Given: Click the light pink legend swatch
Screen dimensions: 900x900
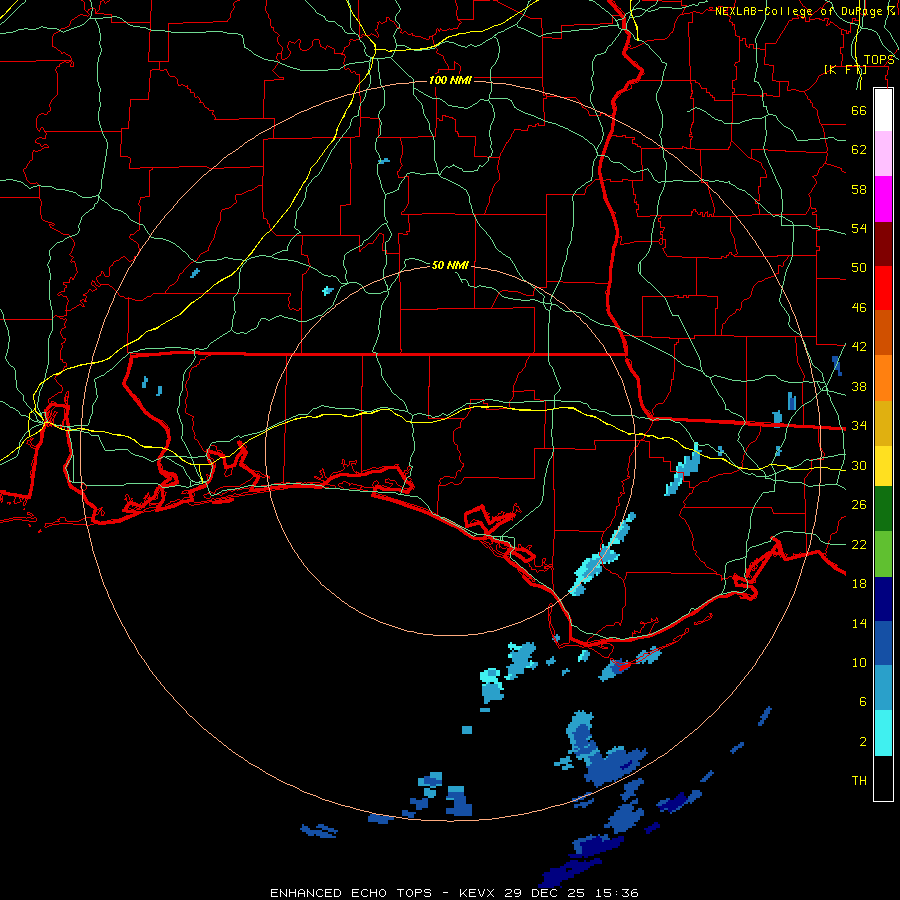Looking at the screenshot, I should pos(883,153).
